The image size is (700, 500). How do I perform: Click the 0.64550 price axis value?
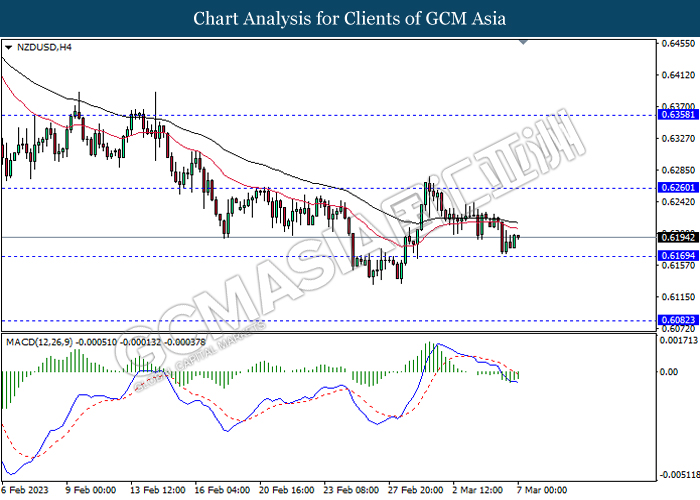[x=678, y=43]
